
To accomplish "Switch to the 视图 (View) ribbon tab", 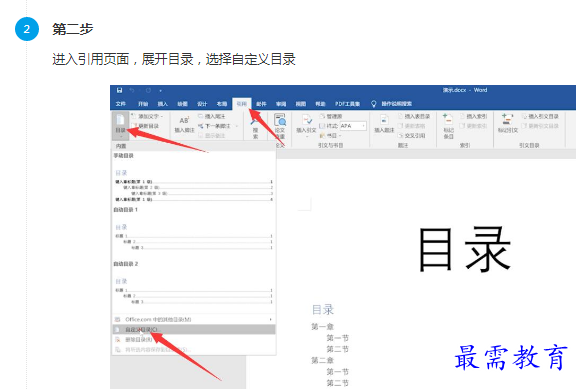I will [301, 104].
